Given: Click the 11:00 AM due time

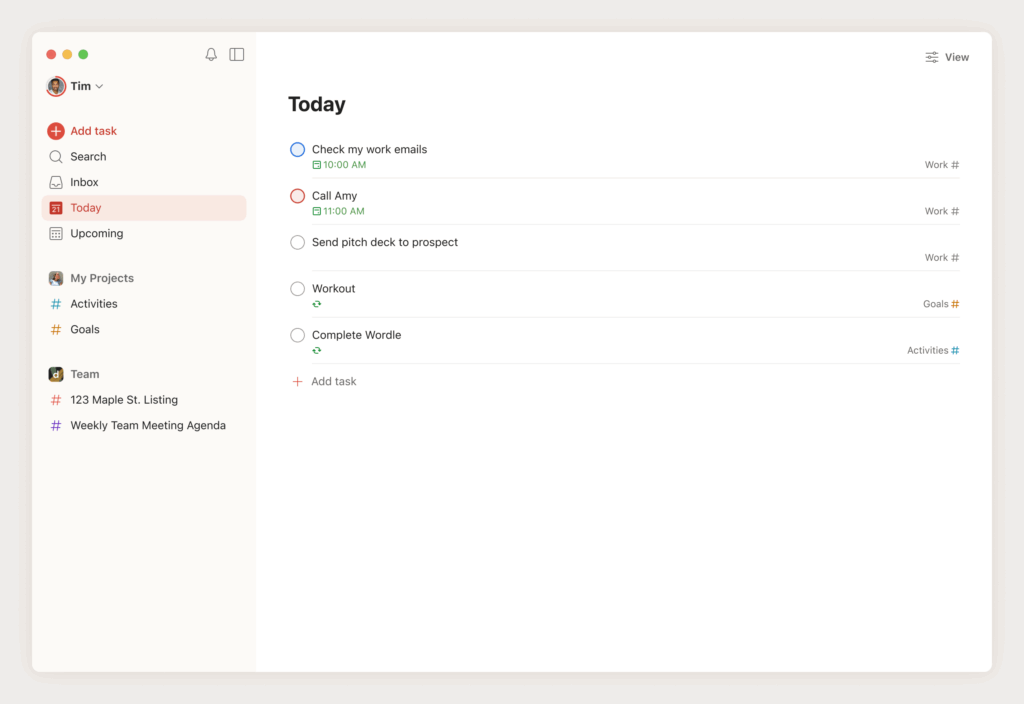Looking at the screenshot, I should pyautogui.click(x=344, y=212).
